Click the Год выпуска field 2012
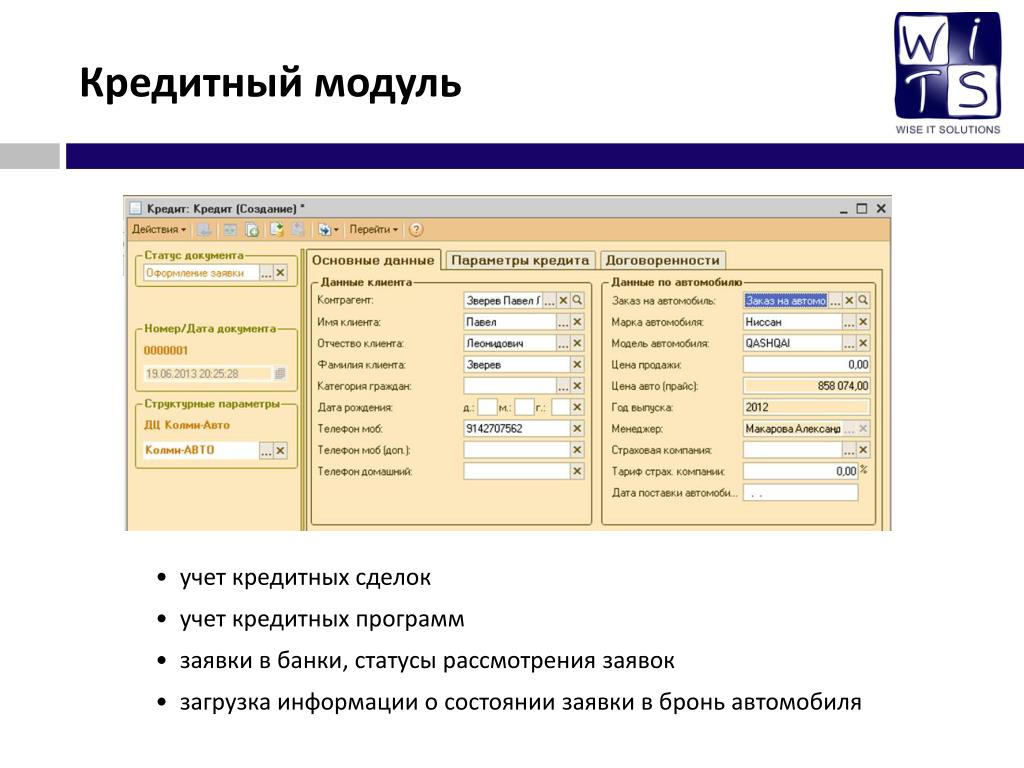This screenshot has height=768, width=1024. click(x=807, y=408)
